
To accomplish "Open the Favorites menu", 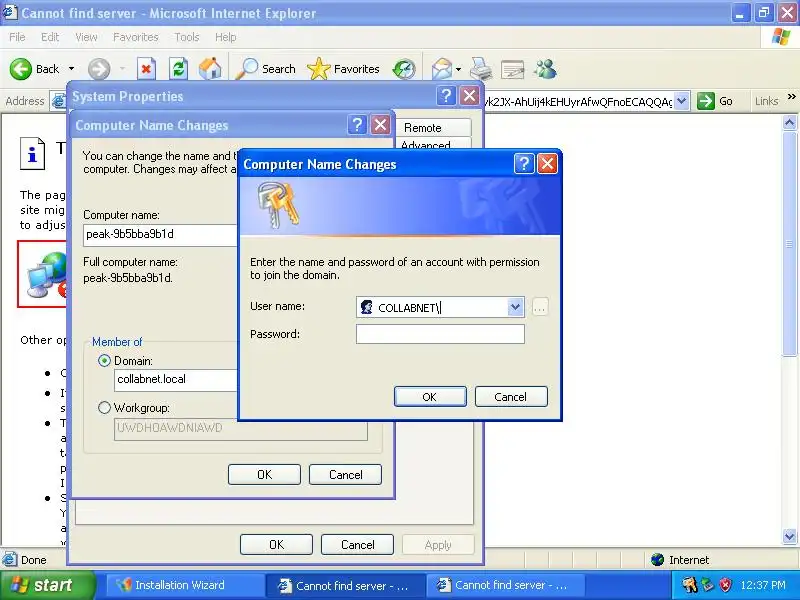I will [x=136, y=37].
